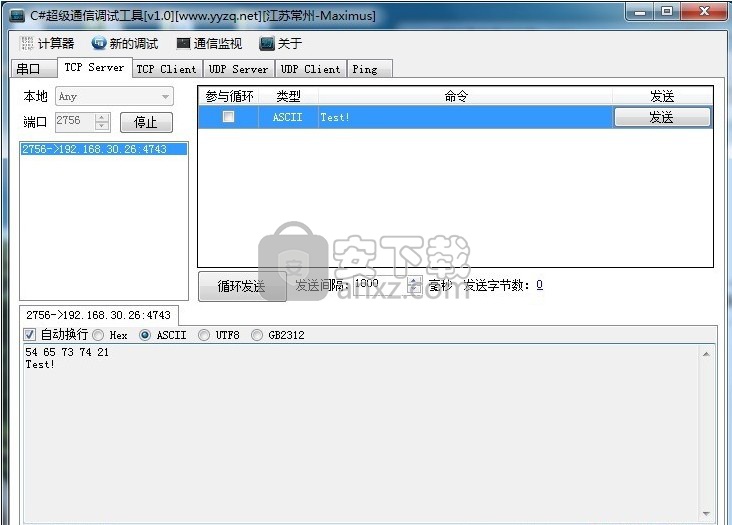Click the 循环发送 button

(242, 286)
